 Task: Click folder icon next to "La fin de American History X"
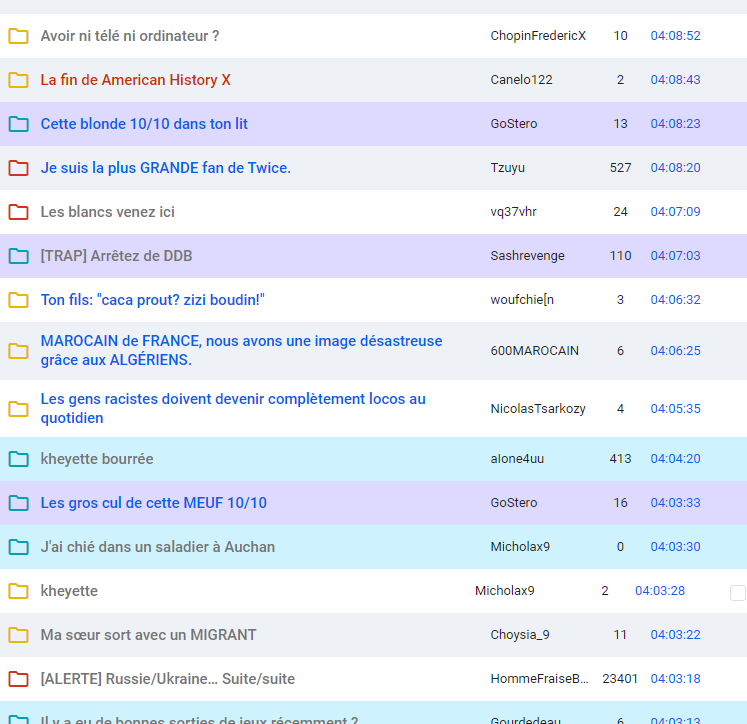click(18, 81)
